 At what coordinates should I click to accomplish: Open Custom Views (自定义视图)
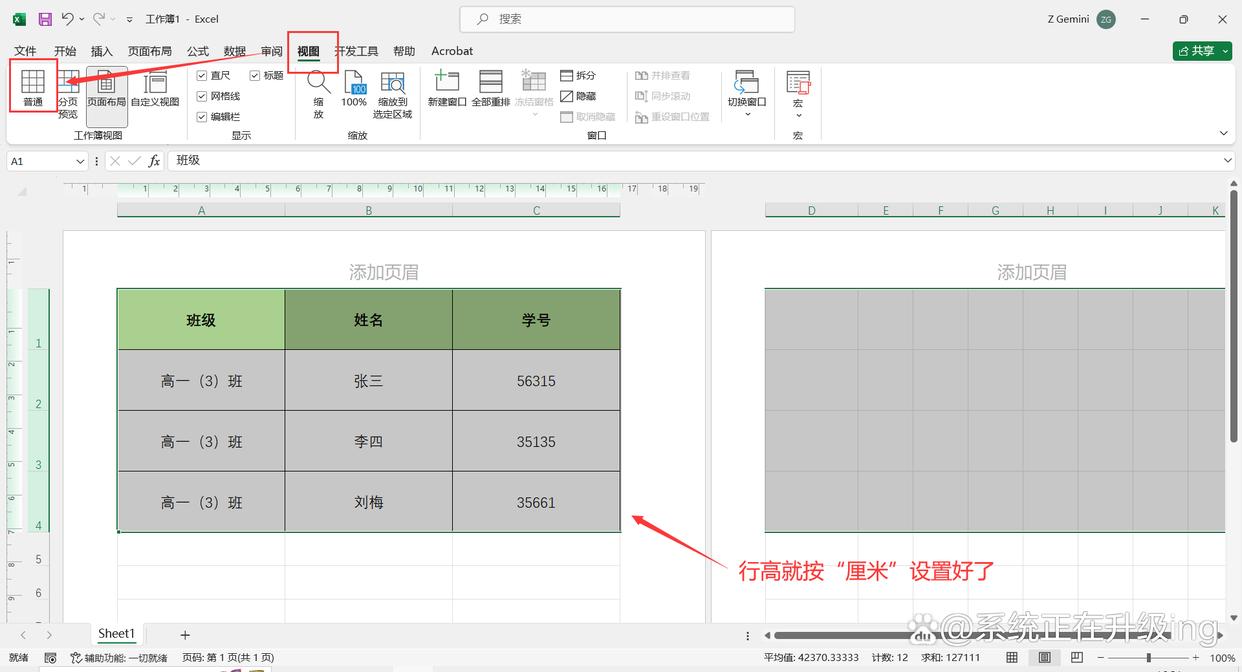[155, 90]
